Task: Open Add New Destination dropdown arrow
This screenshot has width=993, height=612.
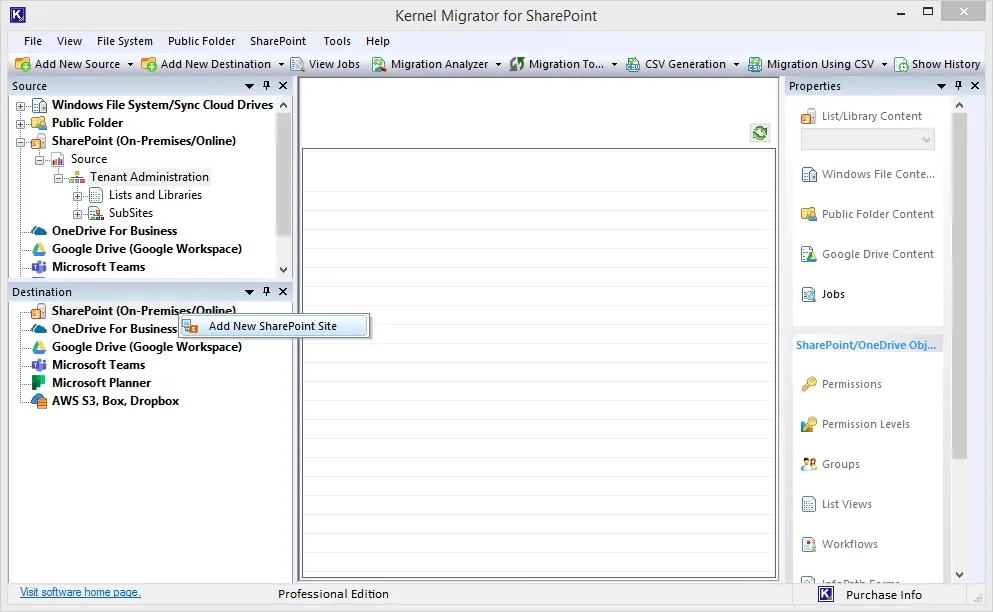Action: [x=281, y=65]
